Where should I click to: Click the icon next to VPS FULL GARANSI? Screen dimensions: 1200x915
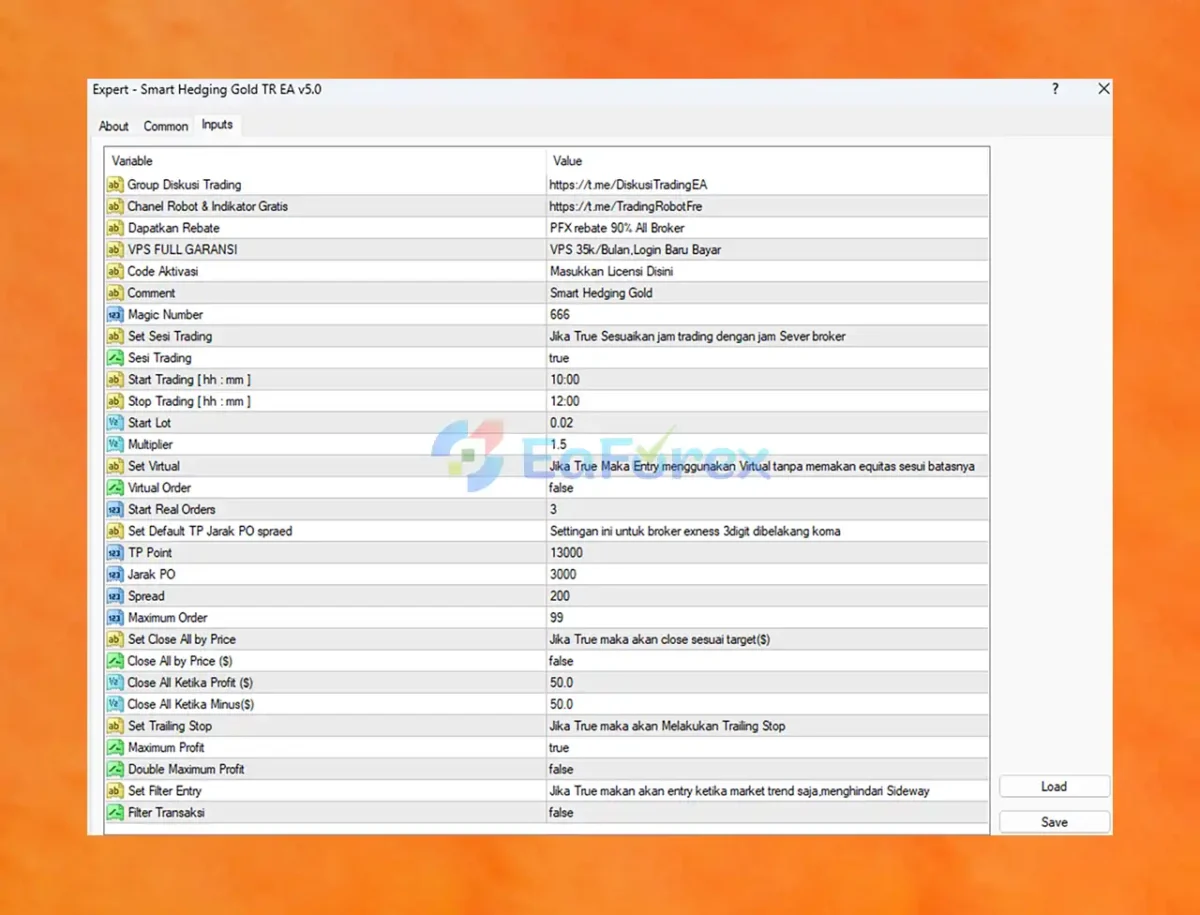pyautogui.click(x=114, y=250)
